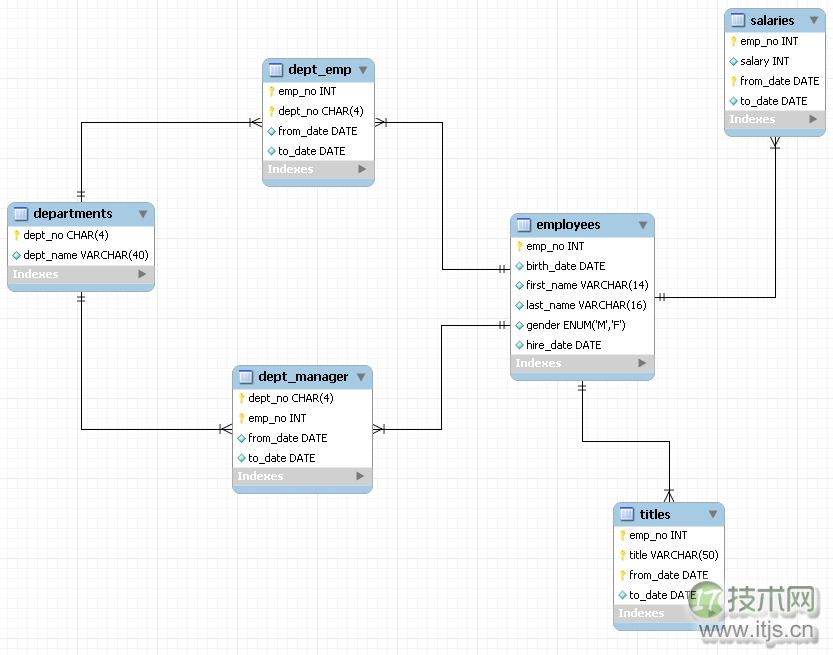Click key icon beside title VARCHAR(50)
This screenshot has width=833, height=655.
click(x=623, y=555)
